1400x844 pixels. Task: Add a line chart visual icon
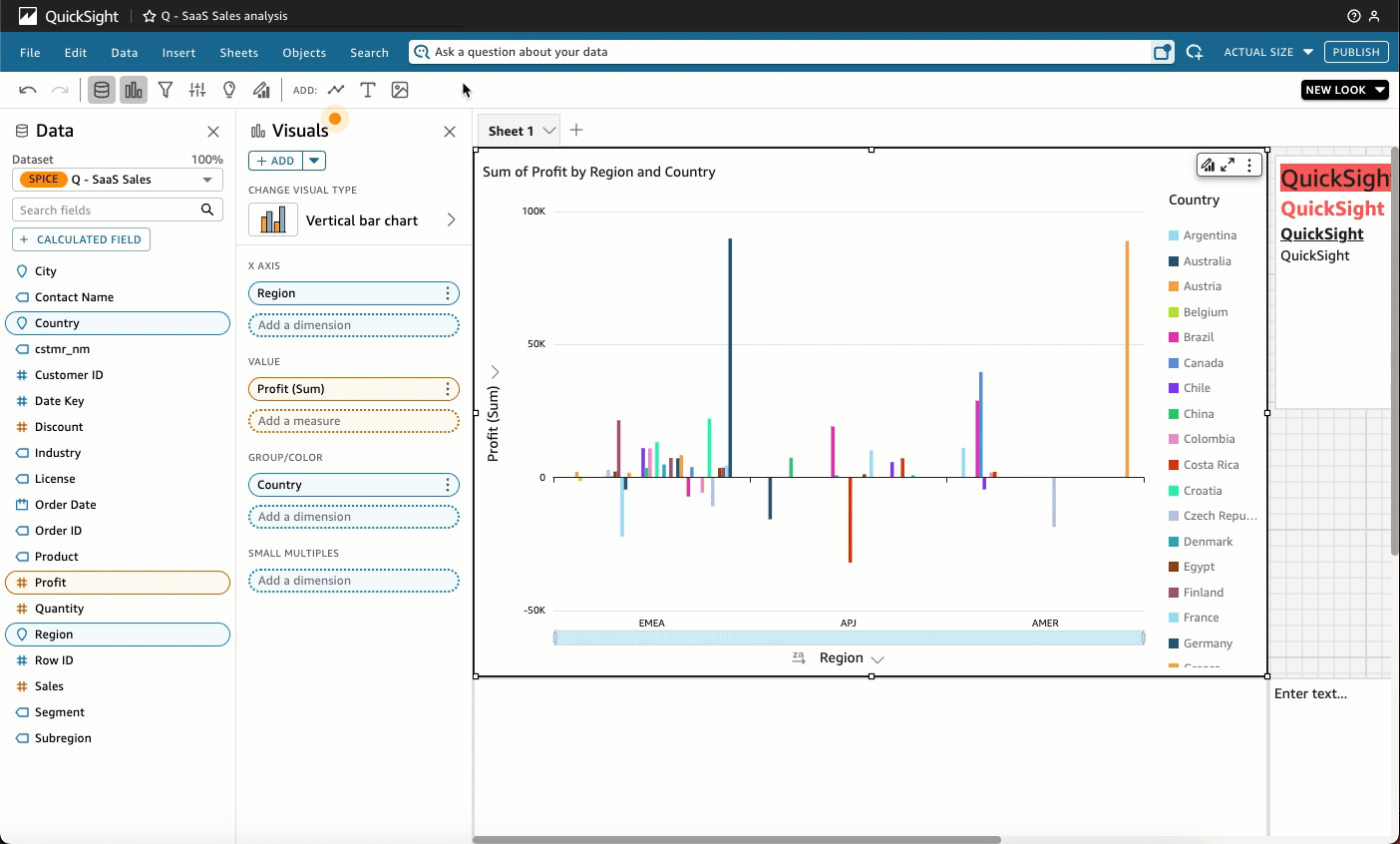(x=336, y=90)
